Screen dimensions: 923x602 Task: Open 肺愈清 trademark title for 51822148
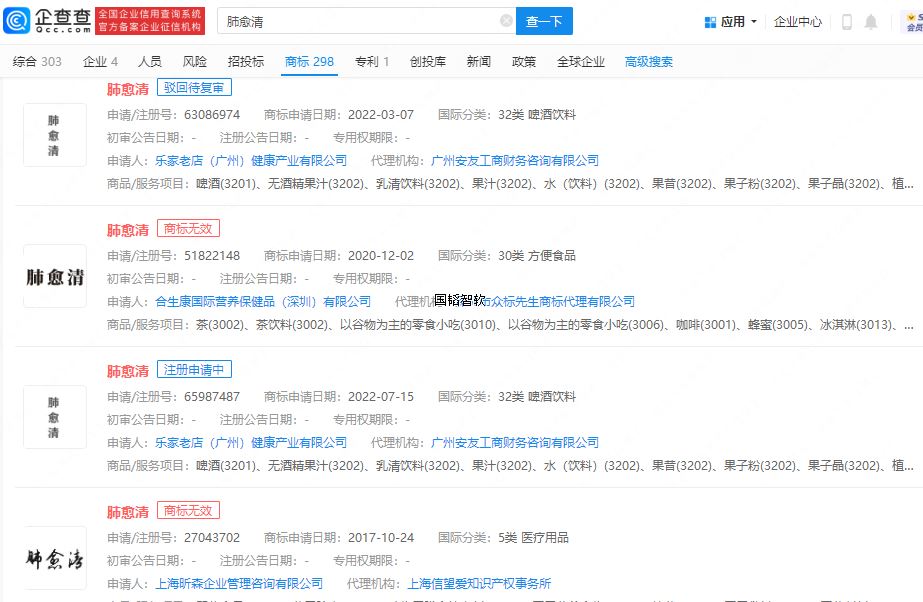click(128, 230)
